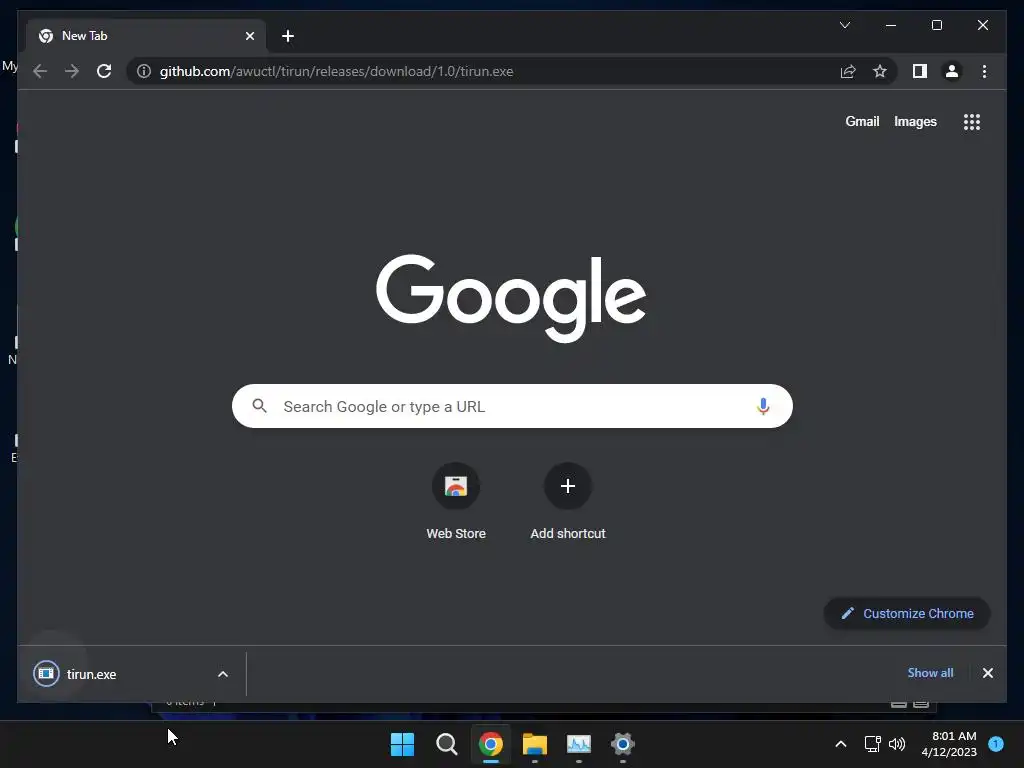Click the Add shortcut button

pyautogui.click(x=568, y=502)
